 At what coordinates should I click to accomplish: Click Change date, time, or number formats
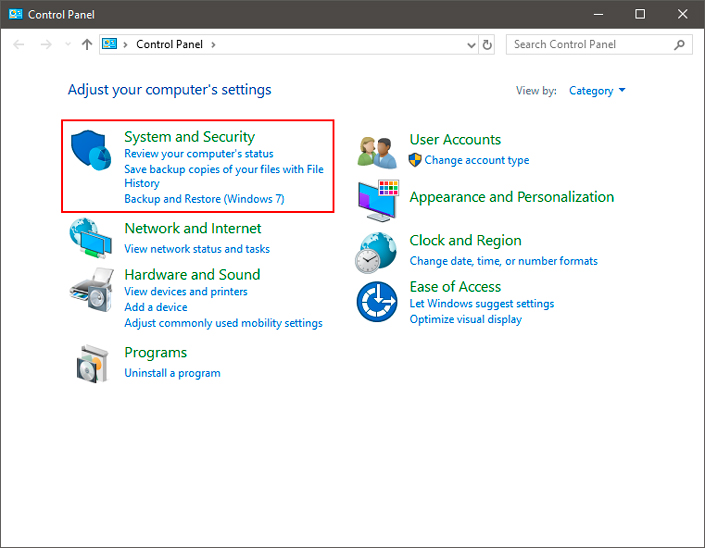pos(504,261)
